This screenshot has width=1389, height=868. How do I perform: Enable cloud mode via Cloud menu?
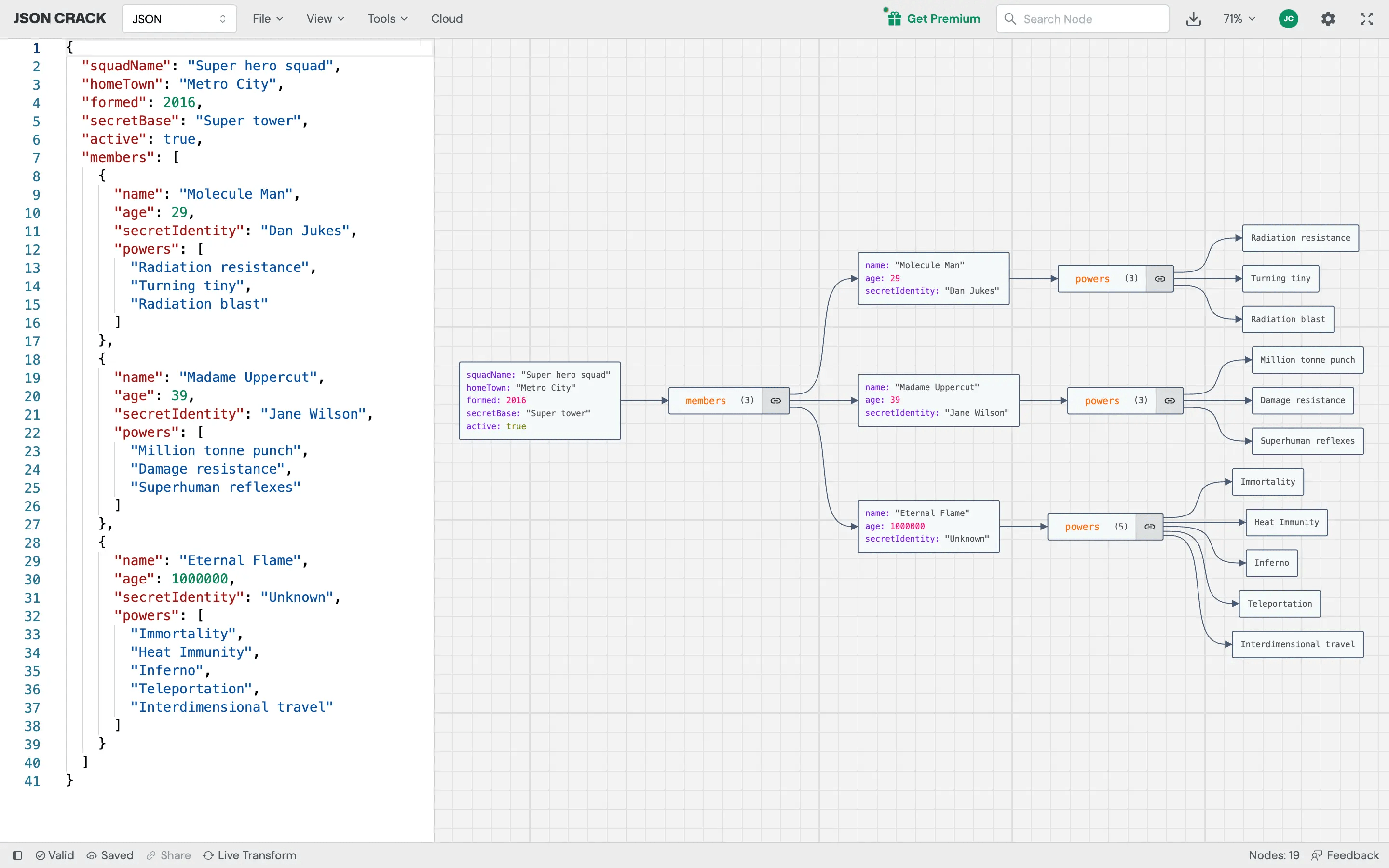[x=447, y=18]
